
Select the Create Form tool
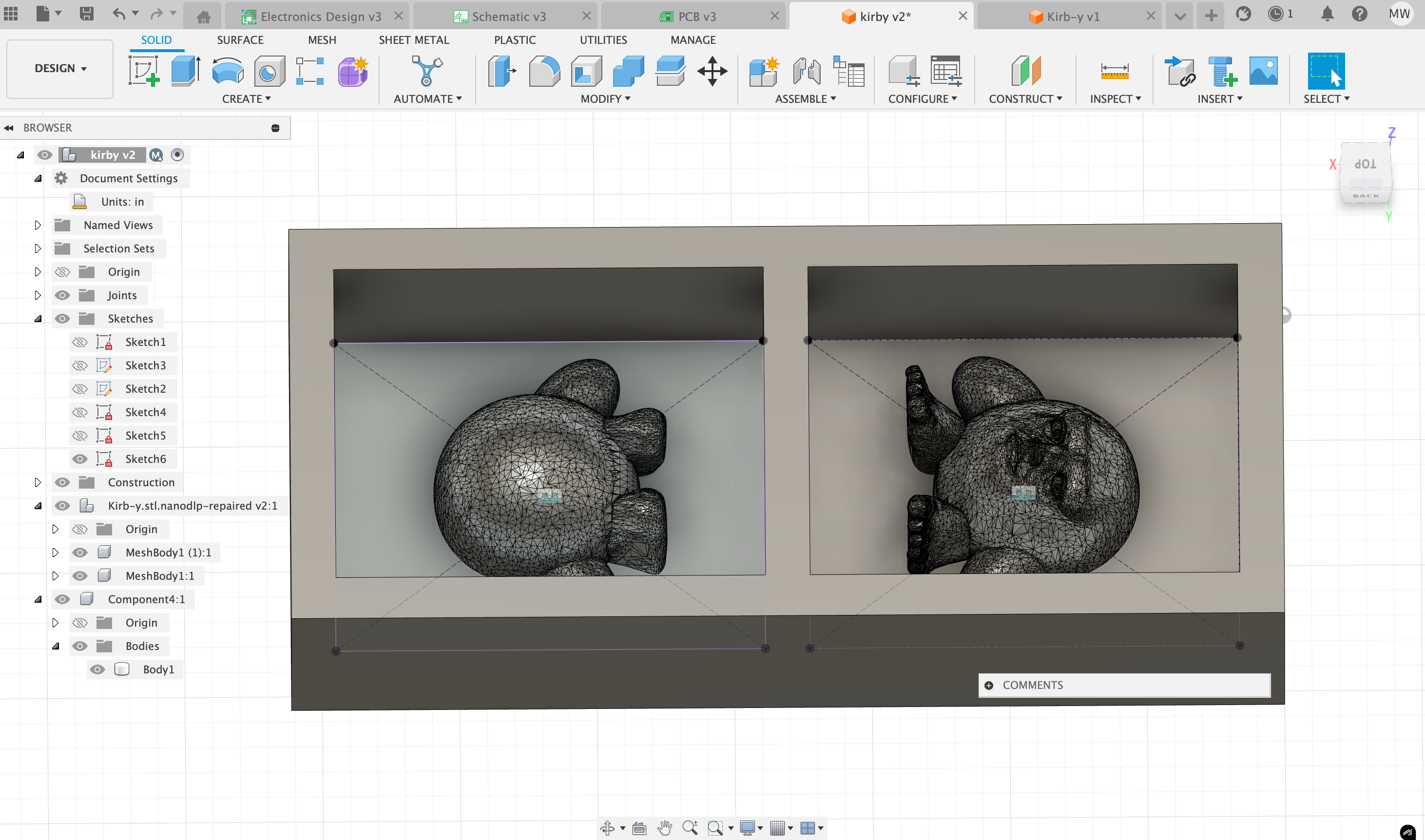click(353, 71)
